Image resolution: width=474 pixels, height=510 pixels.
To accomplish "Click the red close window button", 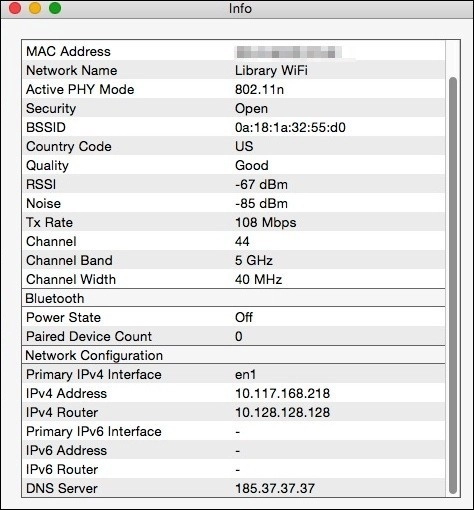I will [15, 8].
